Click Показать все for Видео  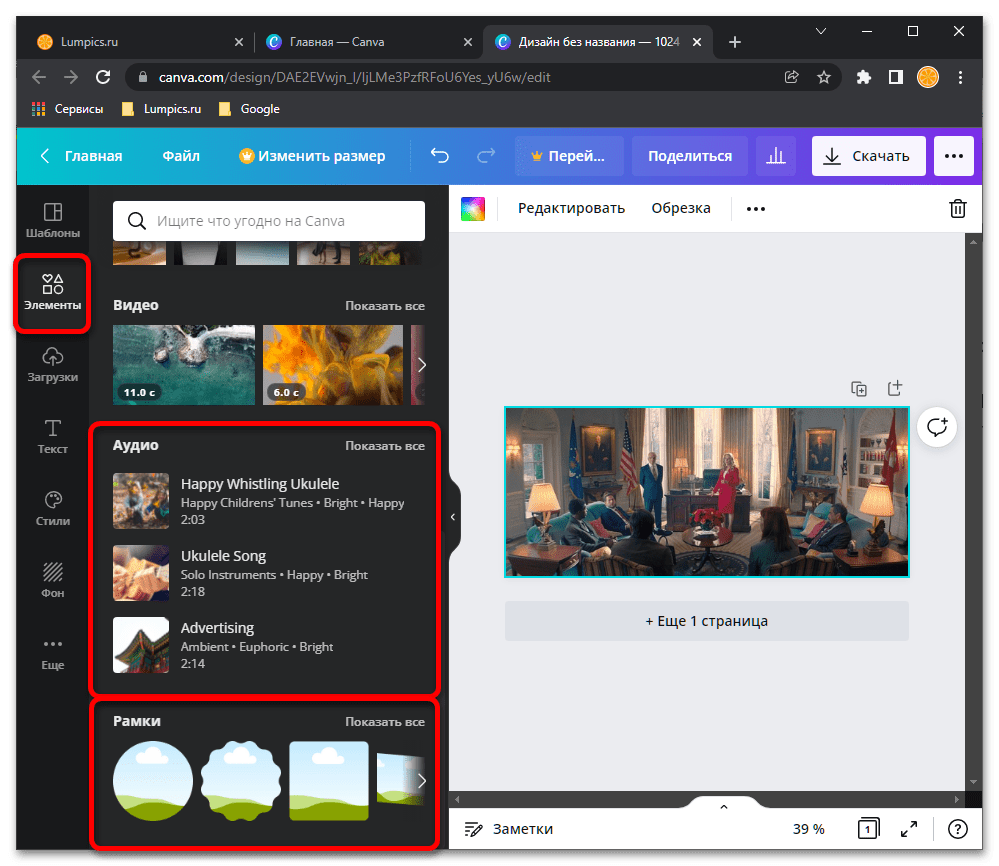tap(385, 306)
